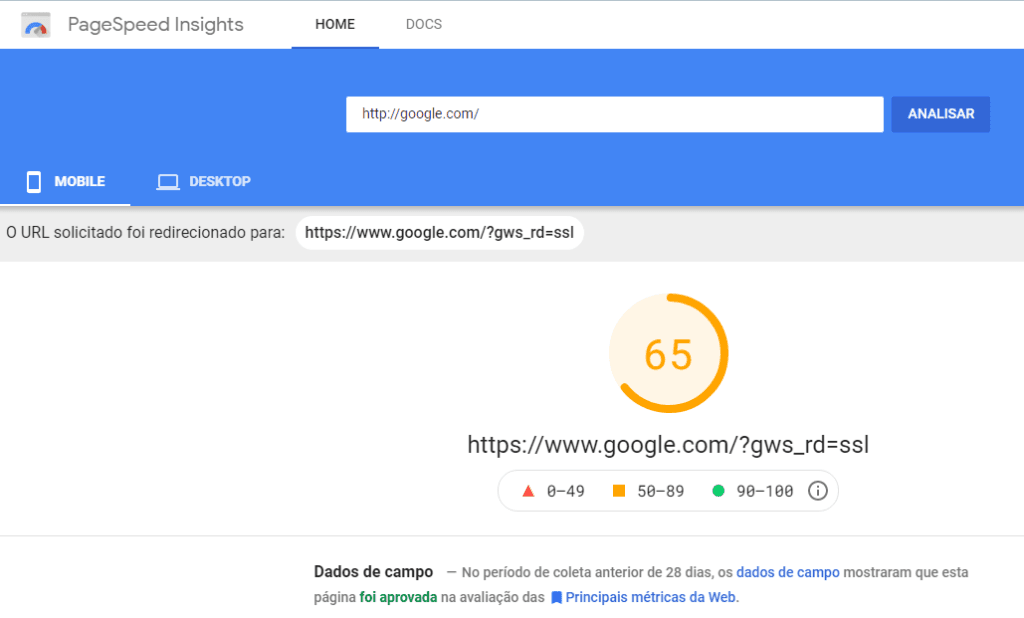This screenshot has height=618, width=1024.
Task: Open the 'dados de campo' link
Action: [788, 572]
